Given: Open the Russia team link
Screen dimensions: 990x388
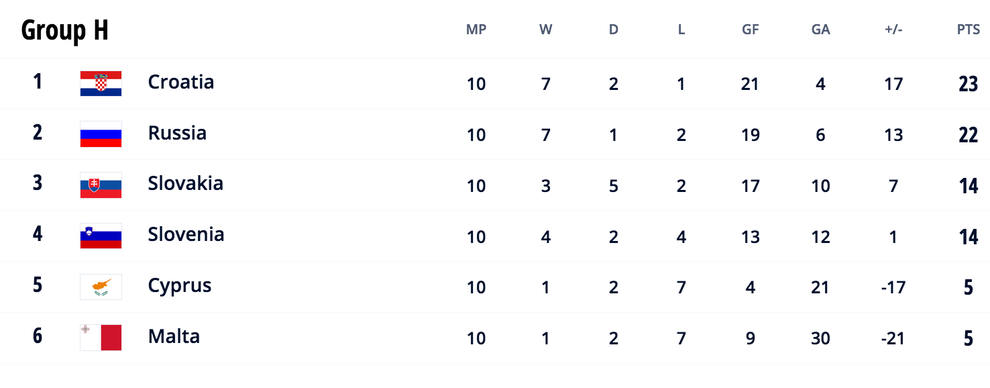Looking at the screenshot, I should click(177, 133).
